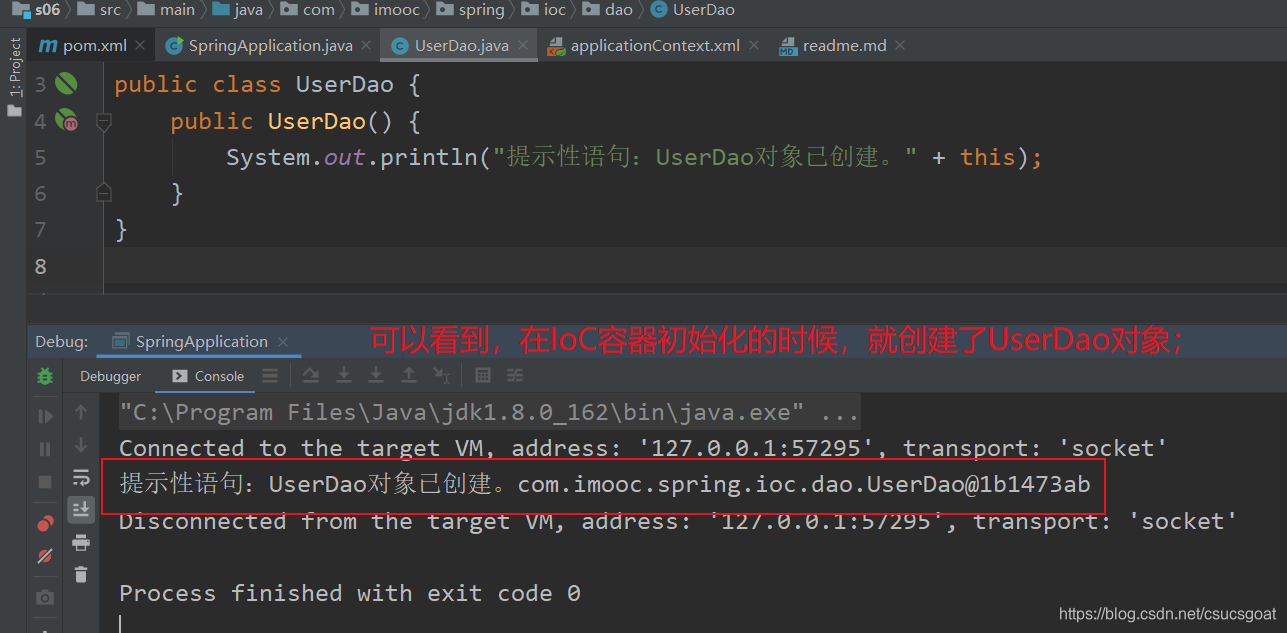This screenshot has width=1287, height=633.
Task: Click the UserDao@1b1473ab console output line
Action: (x=604, y=485)
